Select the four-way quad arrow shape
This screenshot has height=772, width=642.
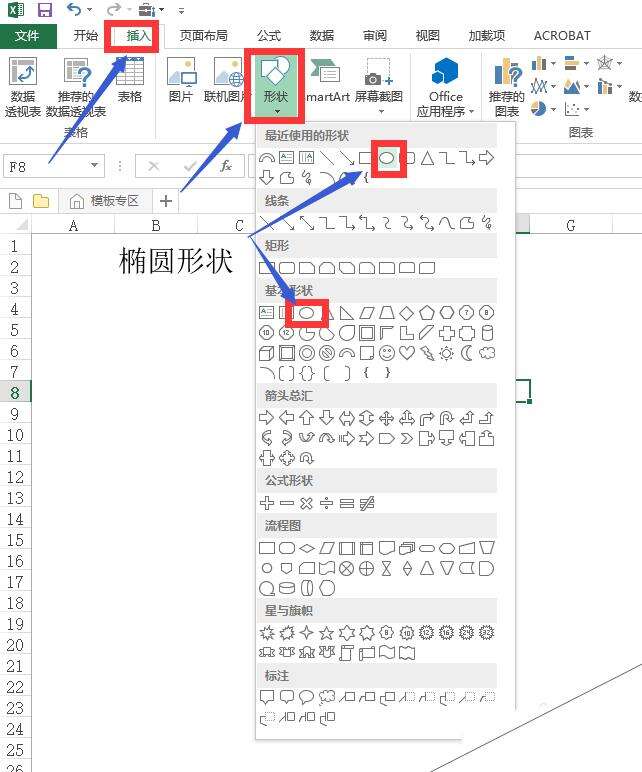click(386, 418)
